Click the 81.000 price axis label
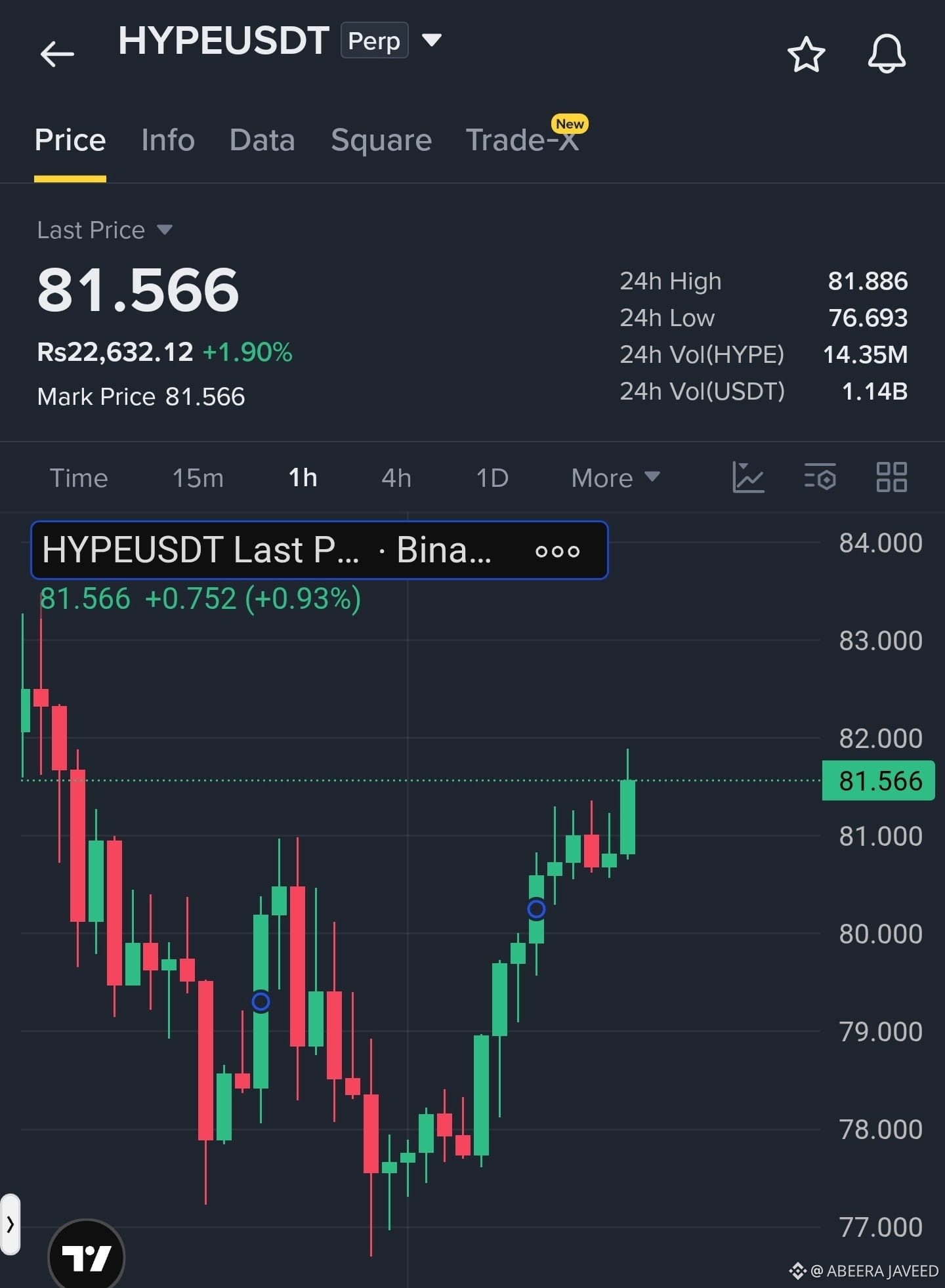This screenshot has height=1288, width=945. pos(881,837)
